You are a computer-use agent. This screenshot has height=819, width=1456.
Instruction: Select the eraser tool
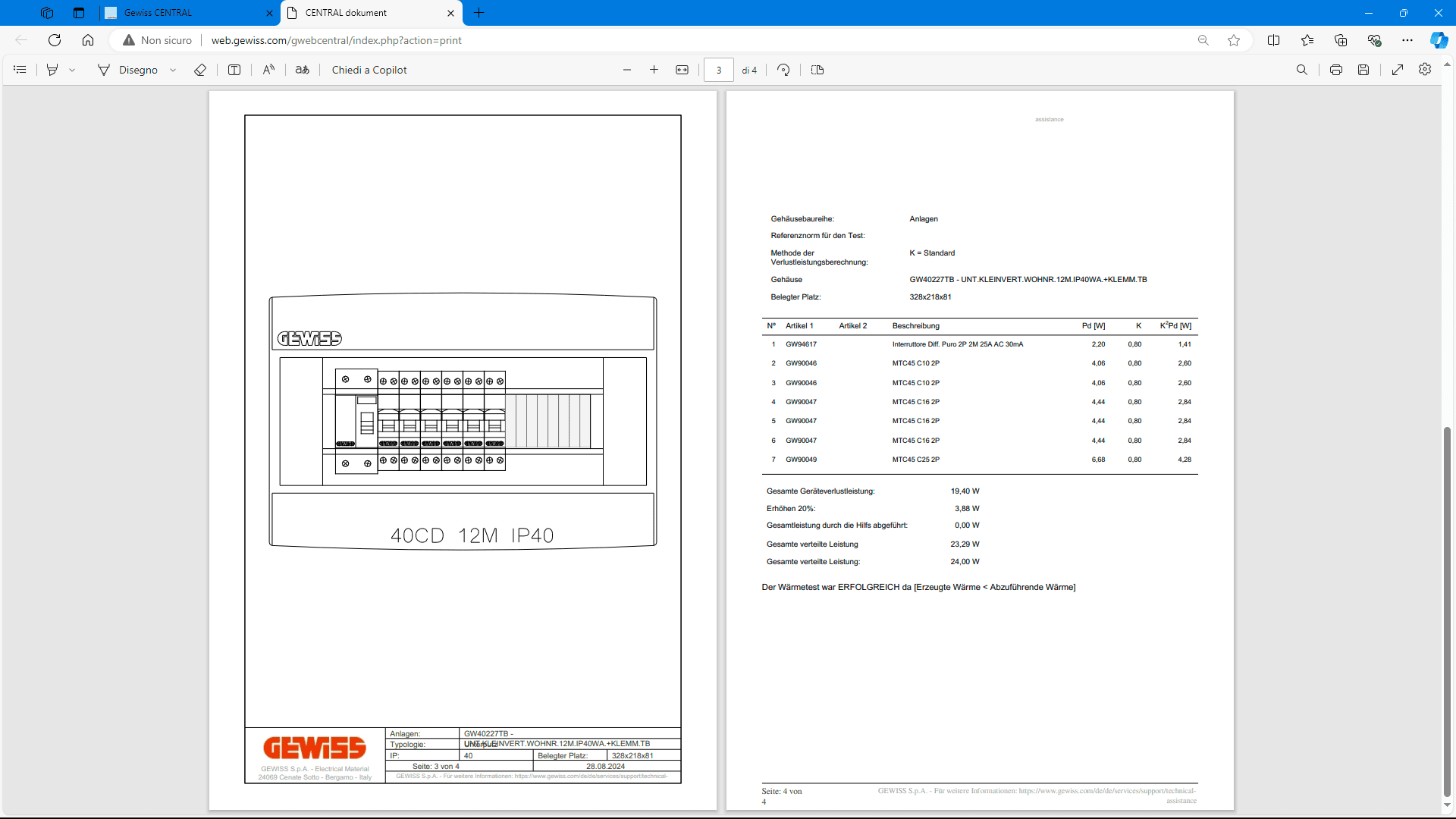(200, 70)
